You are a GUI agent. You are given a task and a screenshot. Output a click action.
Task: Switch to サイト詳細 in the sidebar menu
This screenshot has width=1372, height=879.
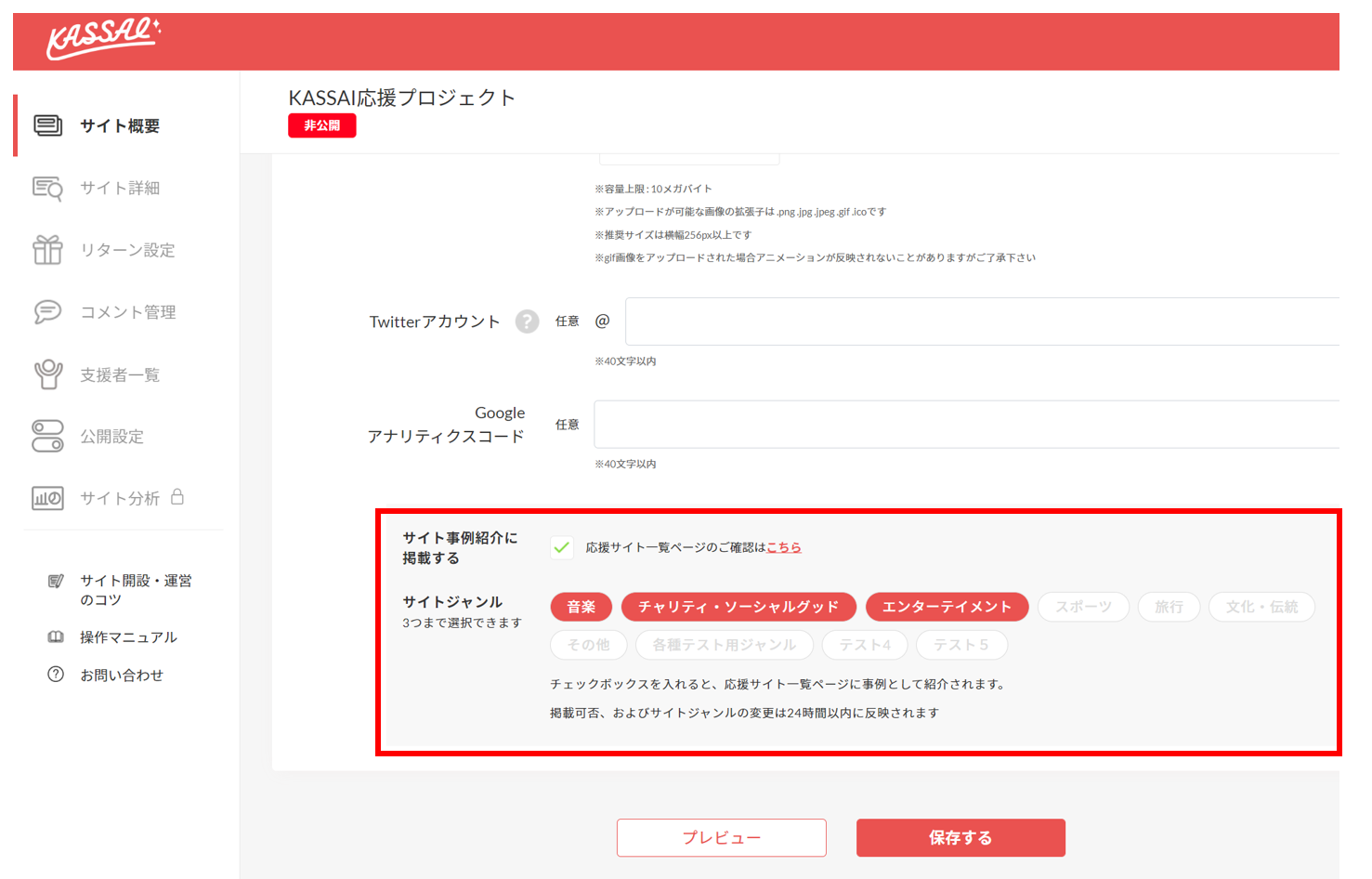pyautogui.click(x=120, y=188)
